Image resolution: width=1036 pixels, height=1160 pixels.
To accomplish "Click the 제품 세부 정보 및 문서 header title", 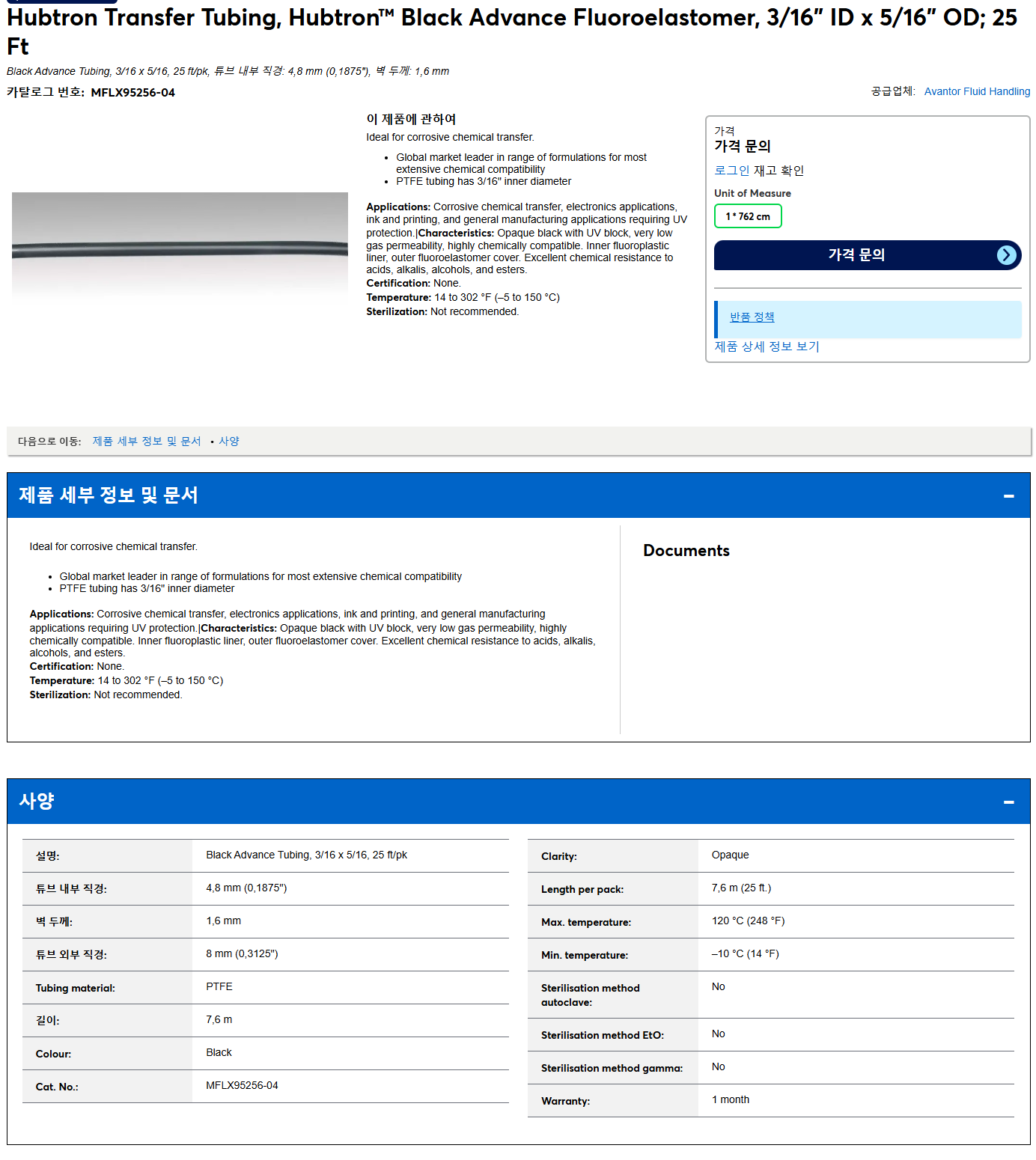I will (109, 495).
